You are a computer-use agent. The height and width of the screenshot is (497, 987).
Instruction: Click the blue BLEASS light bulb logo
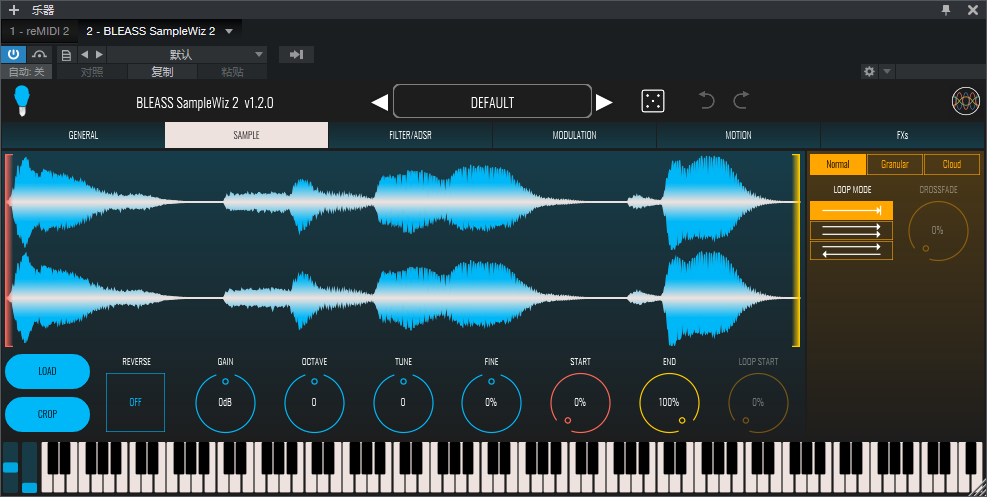22,101
